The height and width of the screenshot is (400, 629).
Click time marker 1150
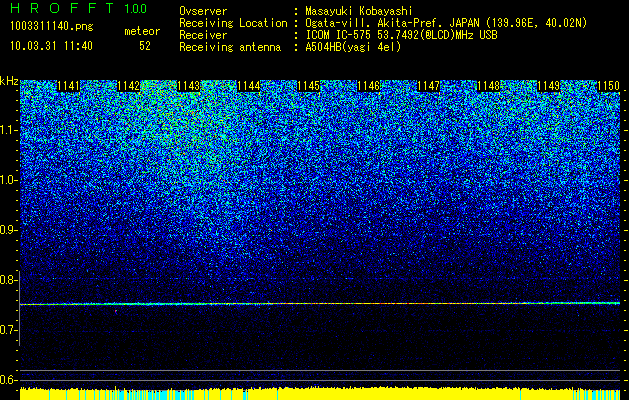pyautogui.click(x=609, y=86)
